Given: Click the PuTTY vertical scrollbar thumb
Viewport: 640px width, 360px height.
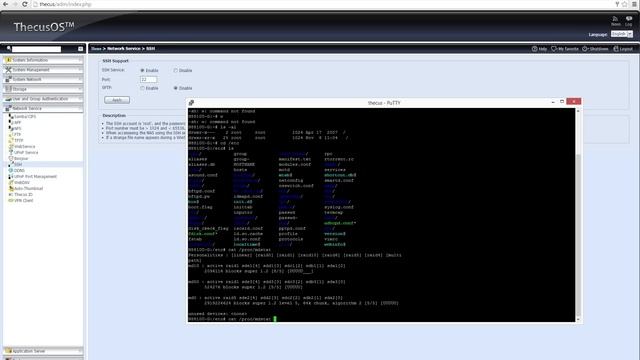Looking at the screenshot, I should 578,234.
